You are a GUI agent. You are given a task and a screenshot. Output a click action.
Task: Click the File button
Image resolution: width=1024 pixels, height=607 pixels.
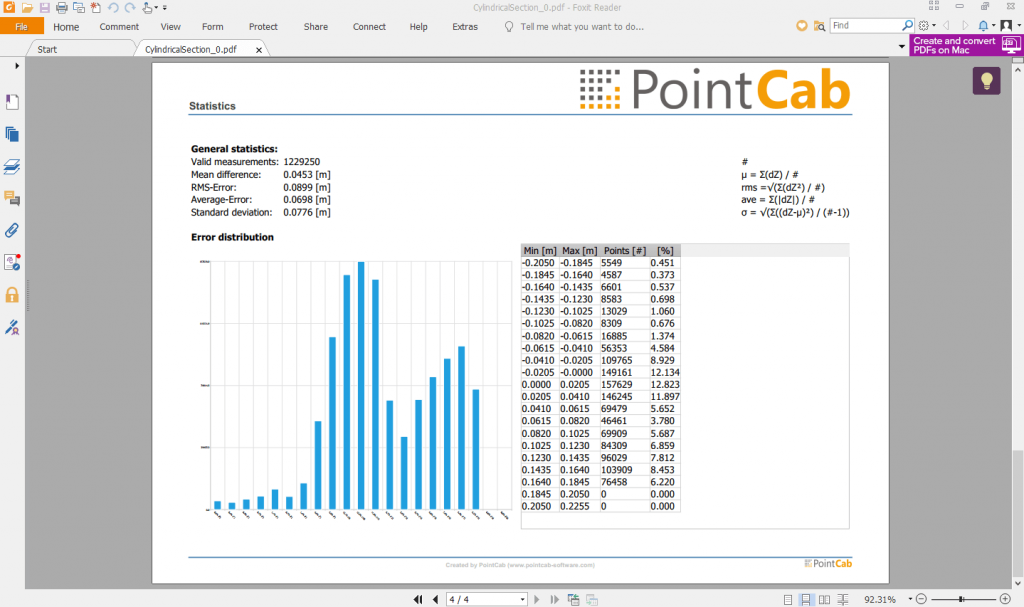click(21, 27)
